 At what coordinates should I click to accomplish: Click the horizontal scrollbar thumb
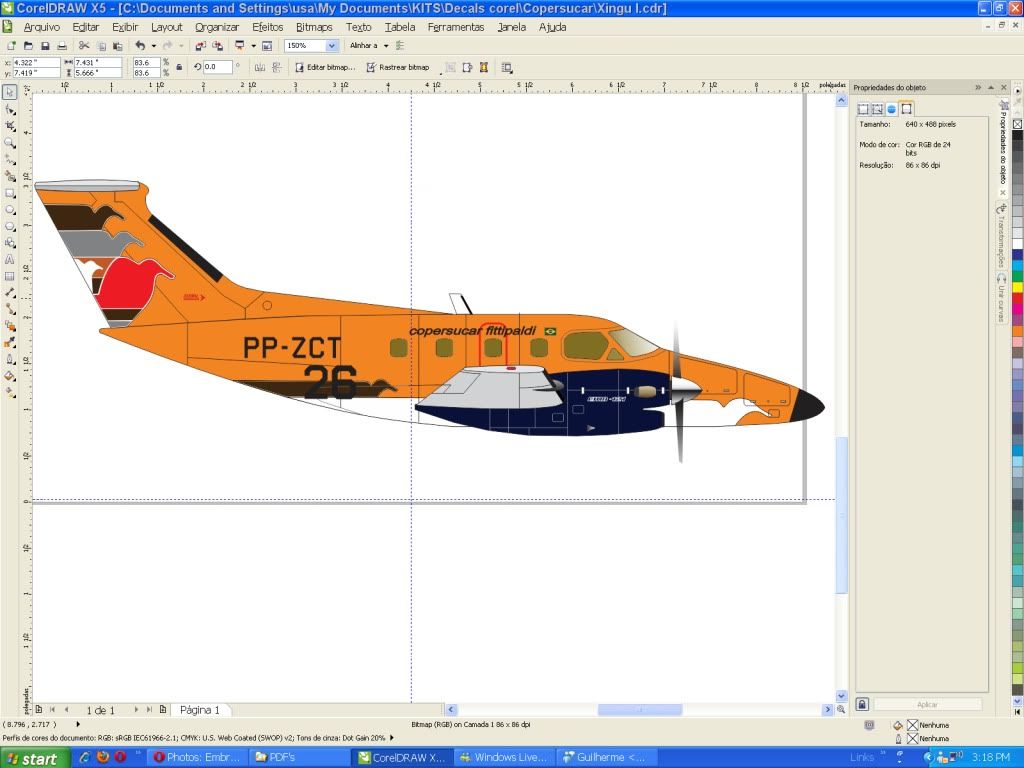[640, 710]
